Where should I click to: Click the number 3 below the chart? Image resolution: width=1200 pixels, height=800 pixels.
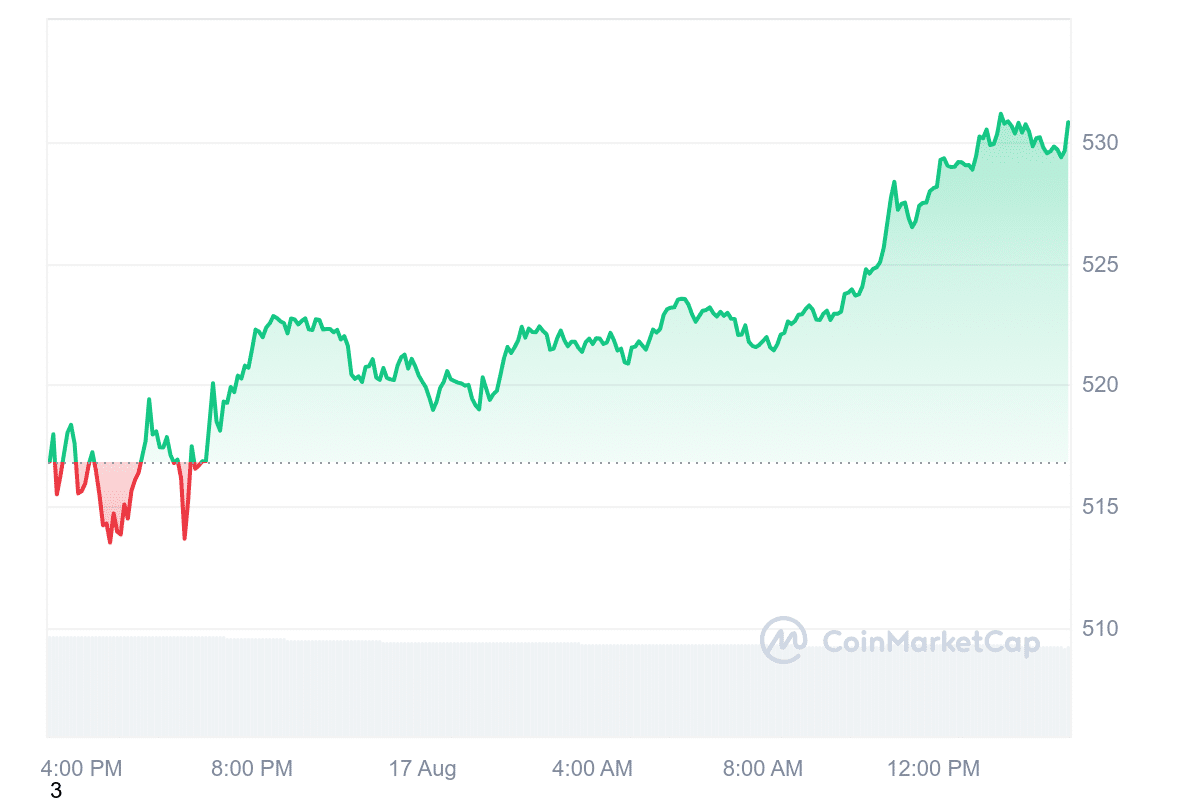coord(56,791)
